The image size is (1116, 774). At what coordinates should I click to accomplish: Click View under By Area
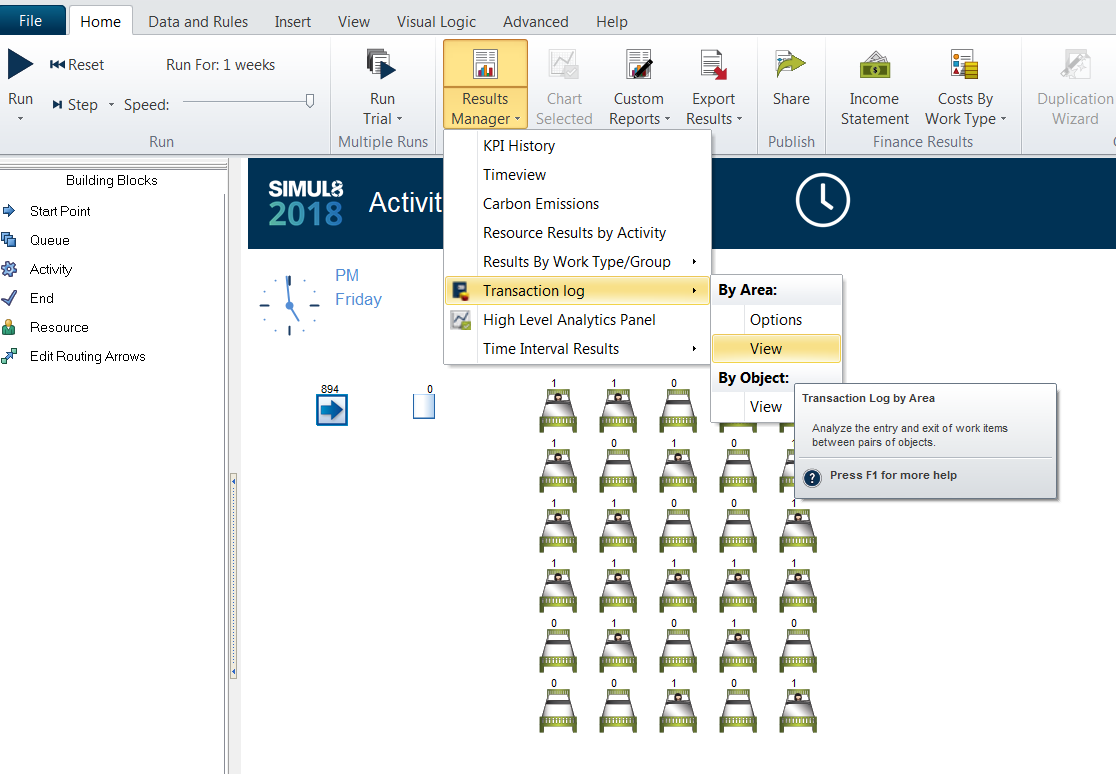pyautogui.click(x=777, y=349)
